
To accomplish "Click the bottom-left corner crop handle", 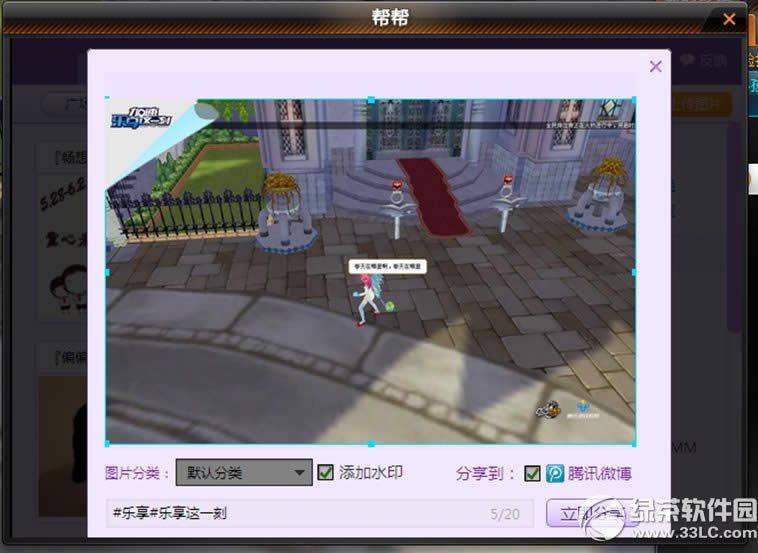I will 107,443.
